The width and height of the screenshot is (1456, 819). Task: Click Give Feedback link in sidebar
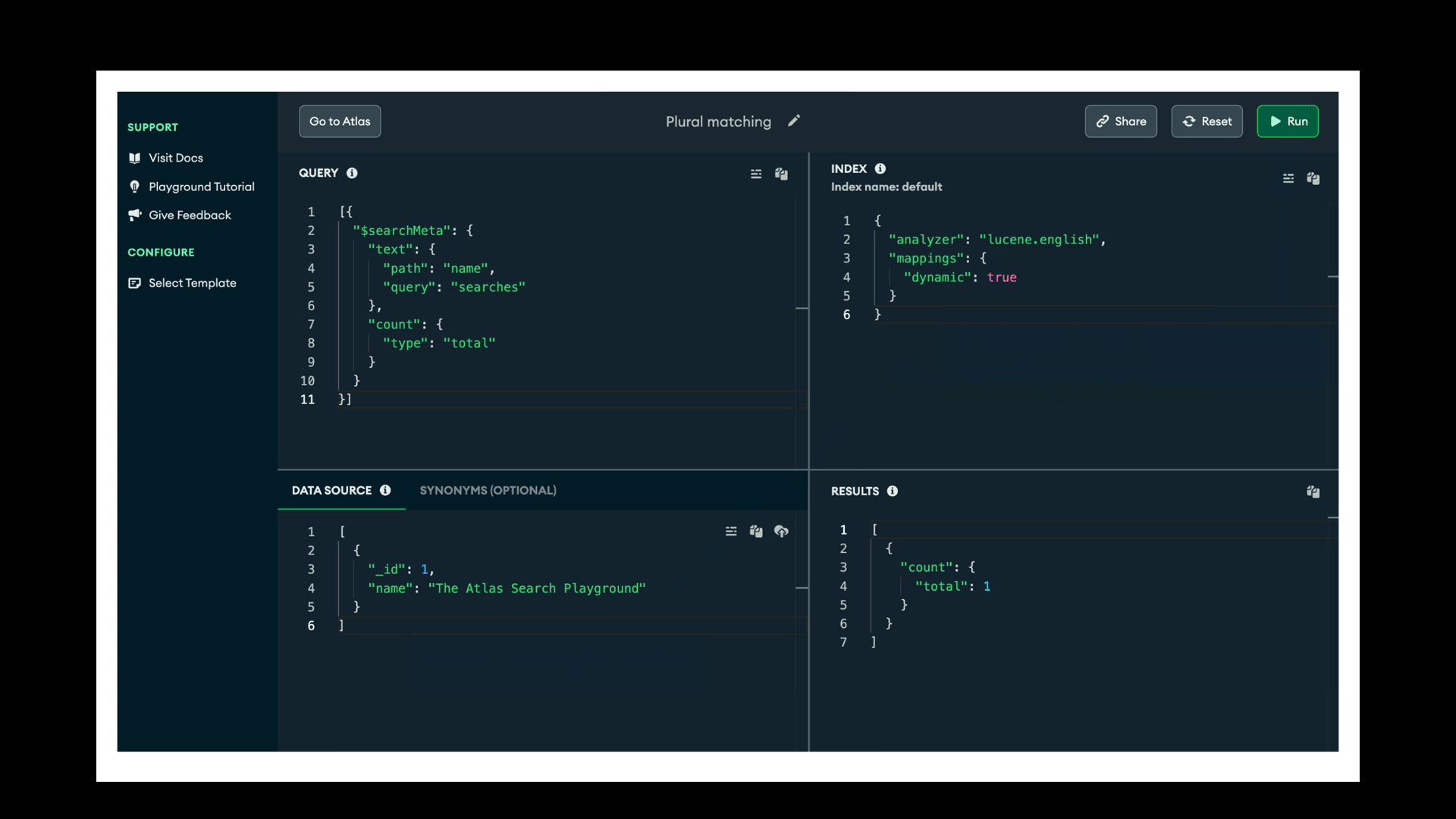click(190, 215)
